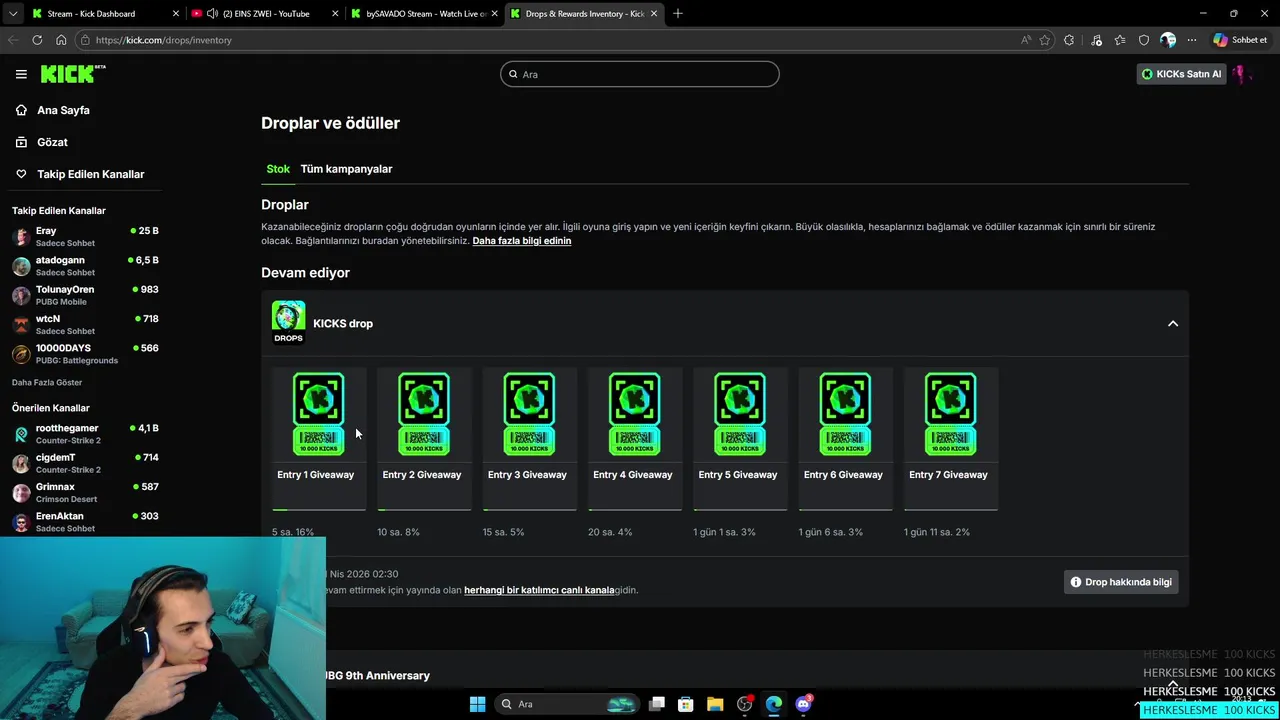Image resolution: width=1280 pixels, height=720 pixels.
Task: Open browser extensions menu
Action: [x=1069, y=40]
